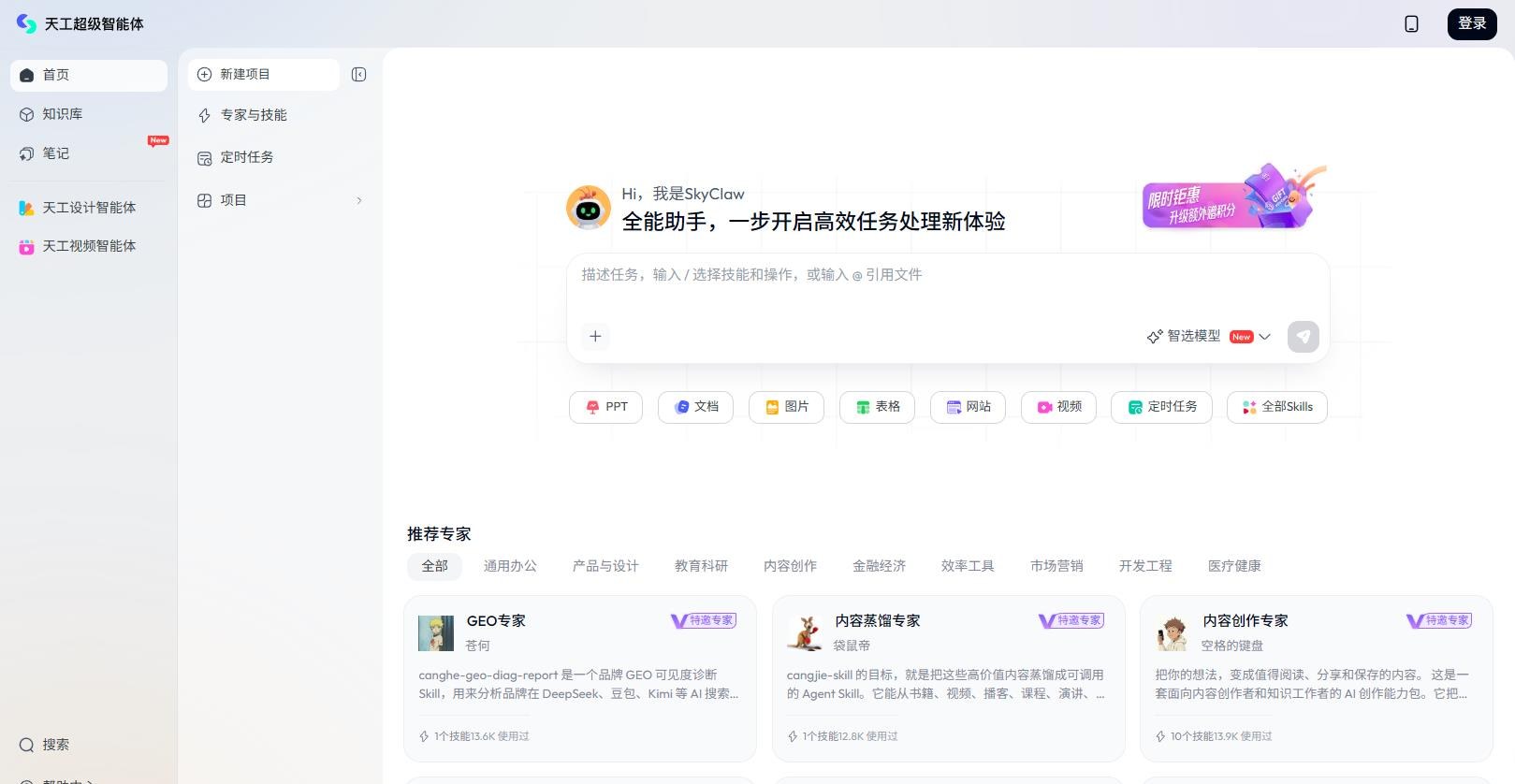Open 天工视频智能体 link
The image size is (1515, 784).
(x=89, y=246)
